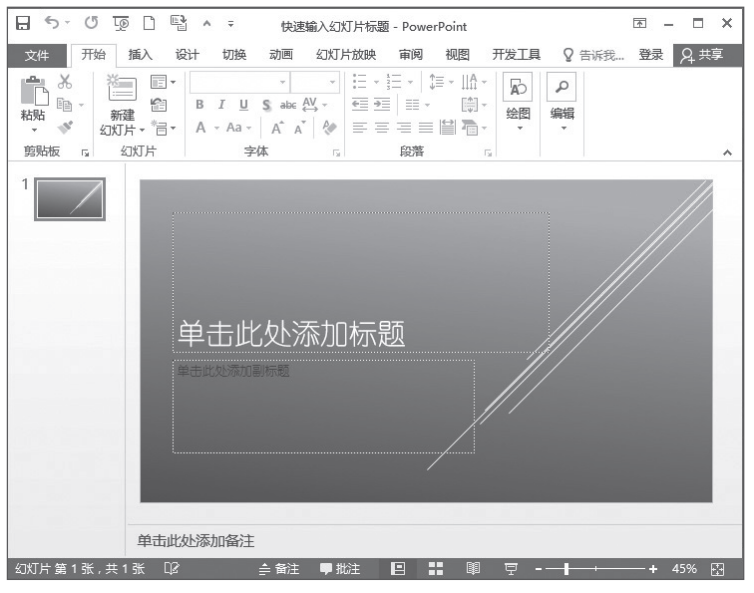The width and height of the screenshot is (754, 593).
Task: Click the 45% zoom level
Action: tap(684, 569)
